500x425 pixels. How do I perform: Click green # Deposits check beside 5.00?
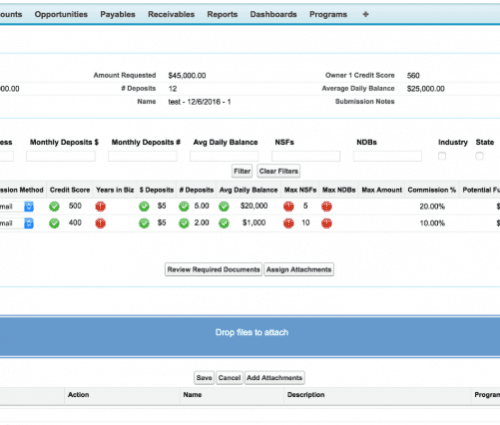click(x=184, y=206)
